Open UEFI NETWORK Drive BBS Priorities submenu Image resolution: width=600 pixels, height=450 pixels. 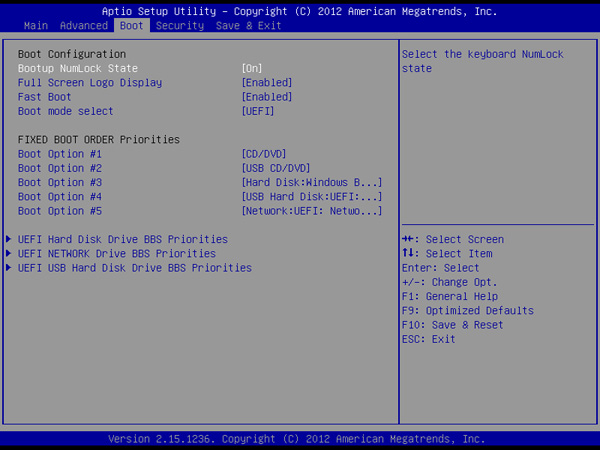(117, 254)
